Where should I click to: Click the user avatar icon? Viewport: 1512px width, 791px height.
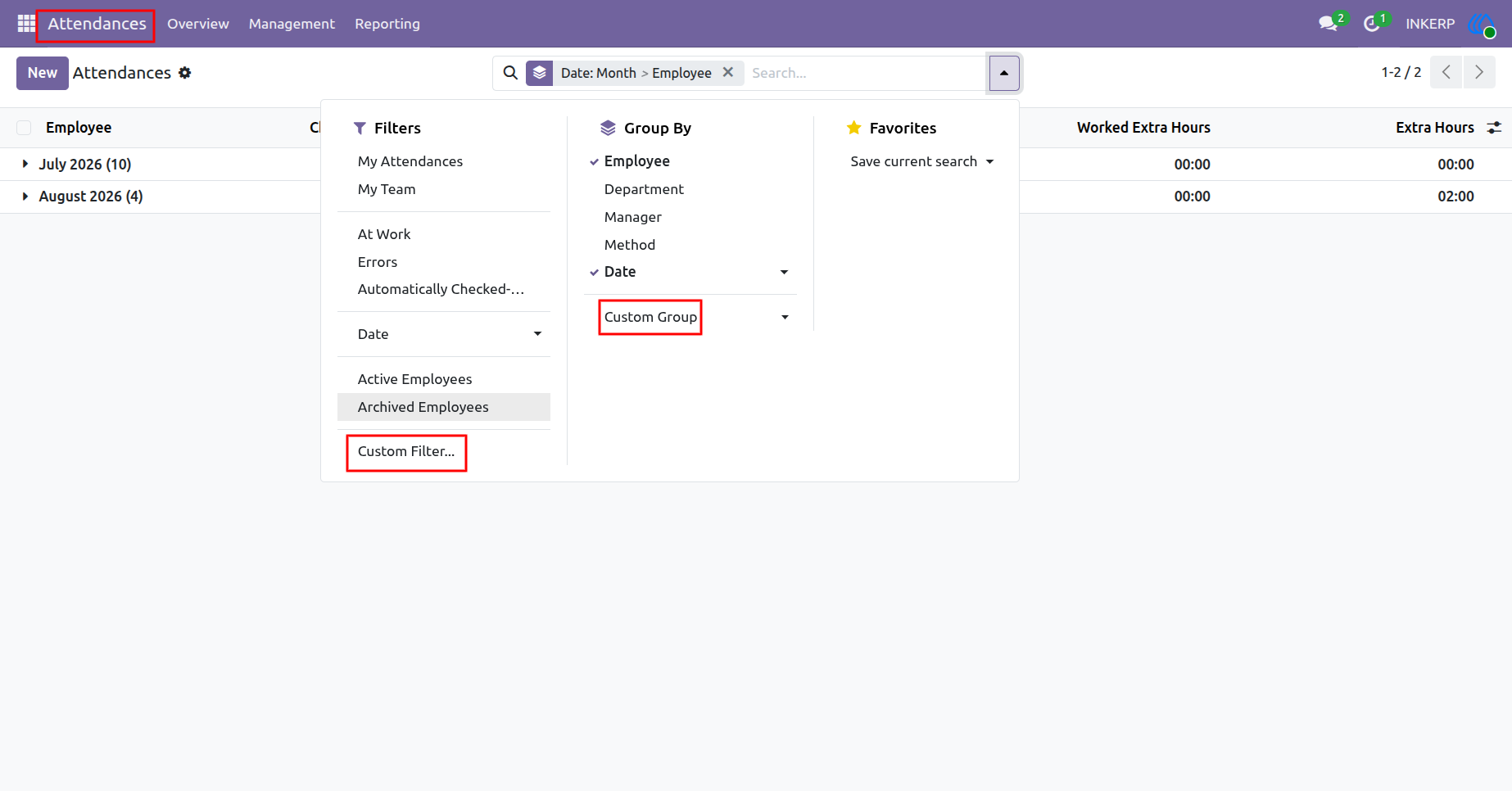1482,25
